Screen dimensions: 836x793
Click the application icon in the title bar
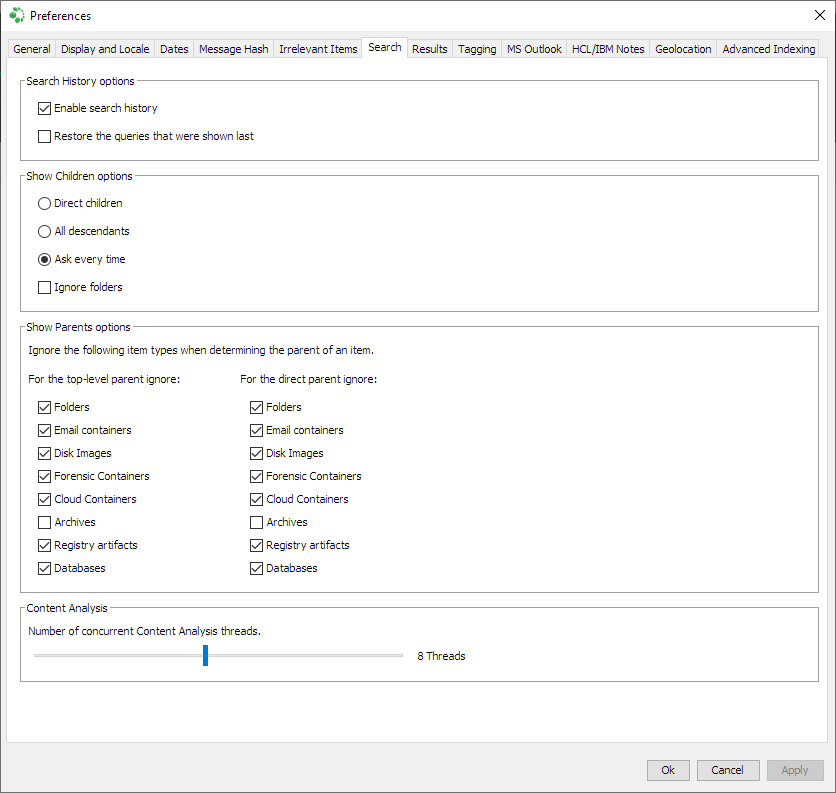click(x=16, y=15)
